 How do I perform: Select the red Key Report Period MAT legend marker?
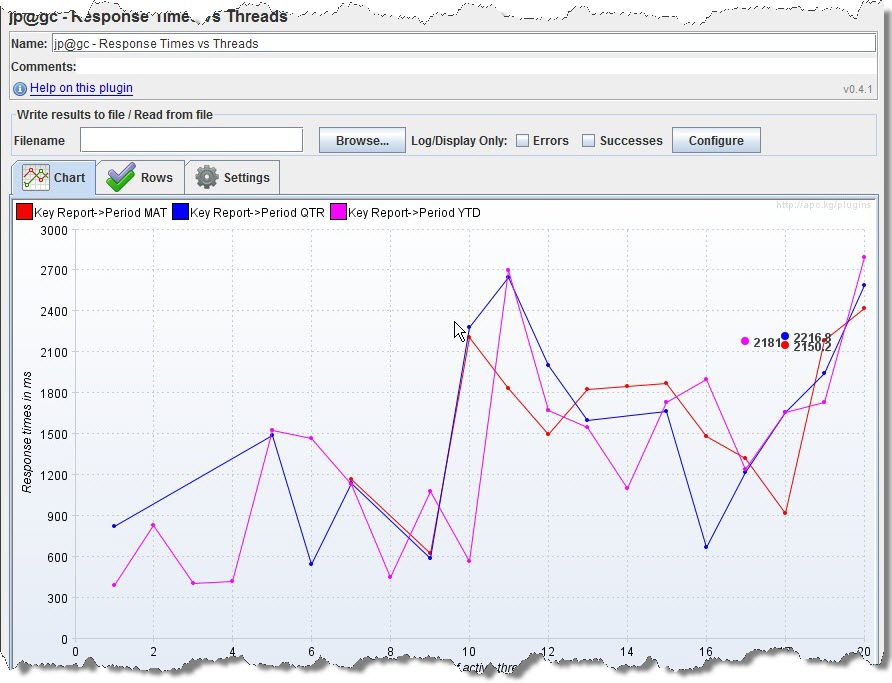pyautogui.click(x=24, y=212)
